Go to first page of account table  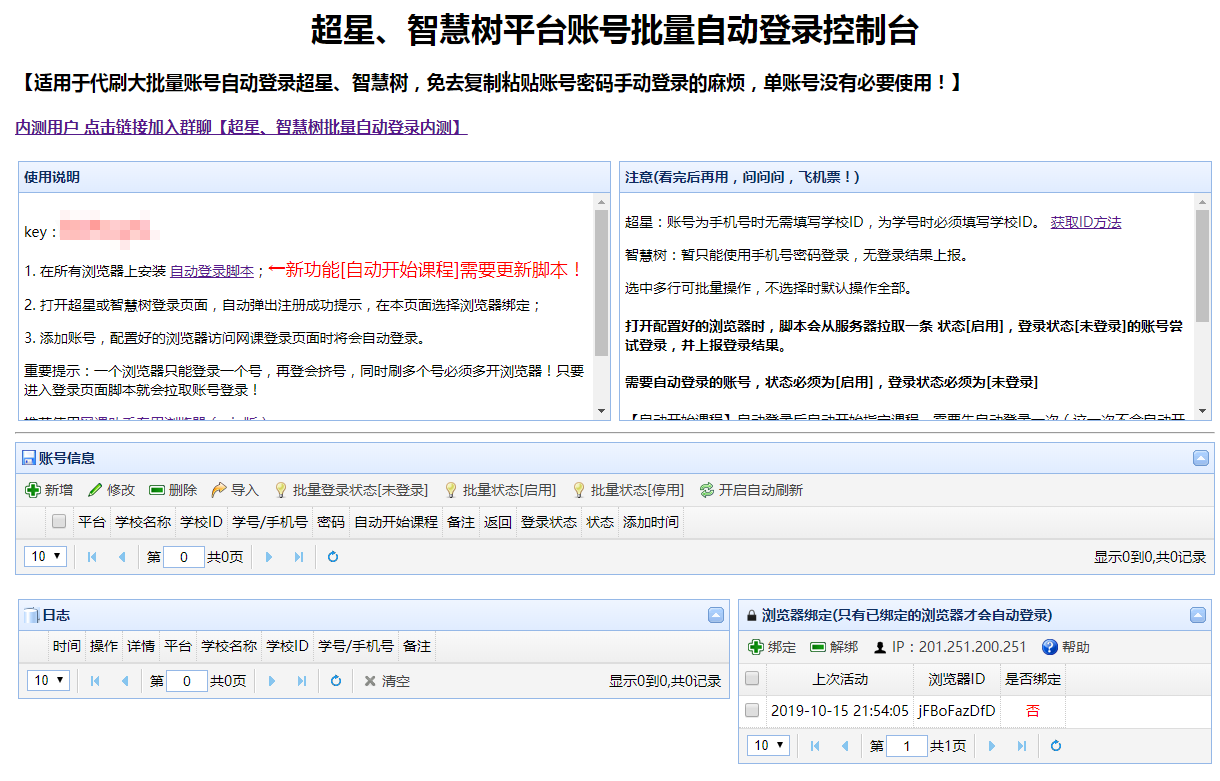click(92, 557)
